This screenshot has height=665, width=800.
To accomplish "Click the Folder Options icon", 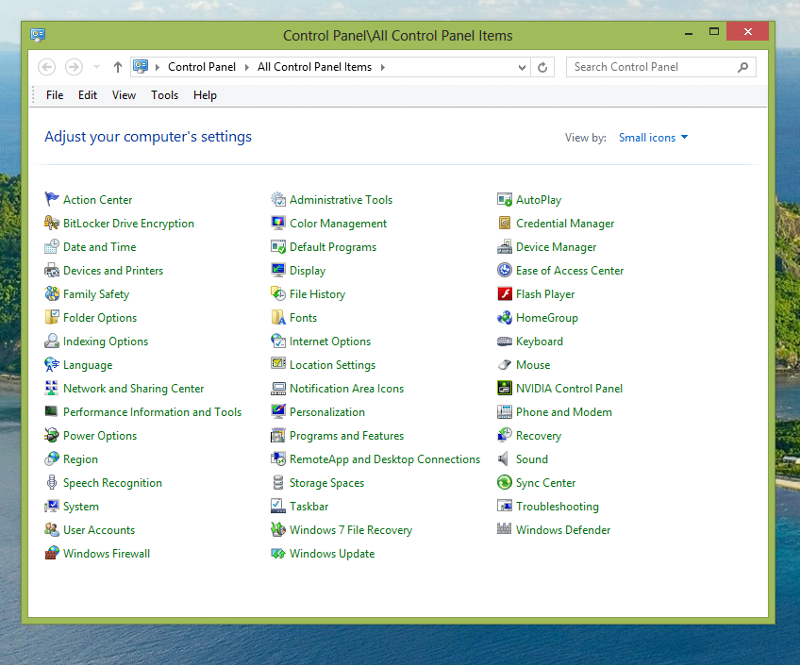I will pyautogui.click(x=52, y=317).
